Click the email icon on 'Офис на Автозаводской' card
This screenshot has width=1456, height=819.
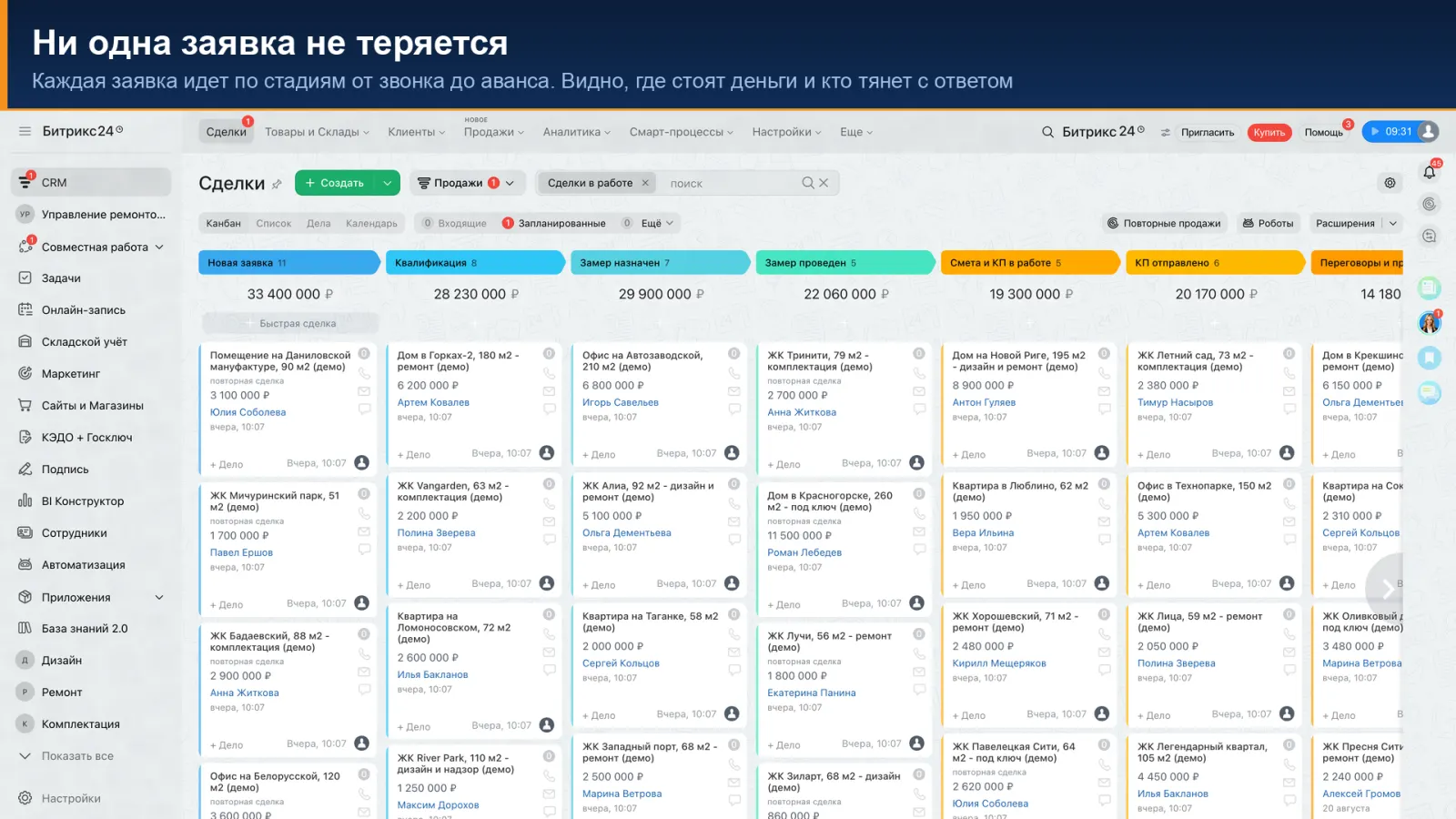click(734, 391)
